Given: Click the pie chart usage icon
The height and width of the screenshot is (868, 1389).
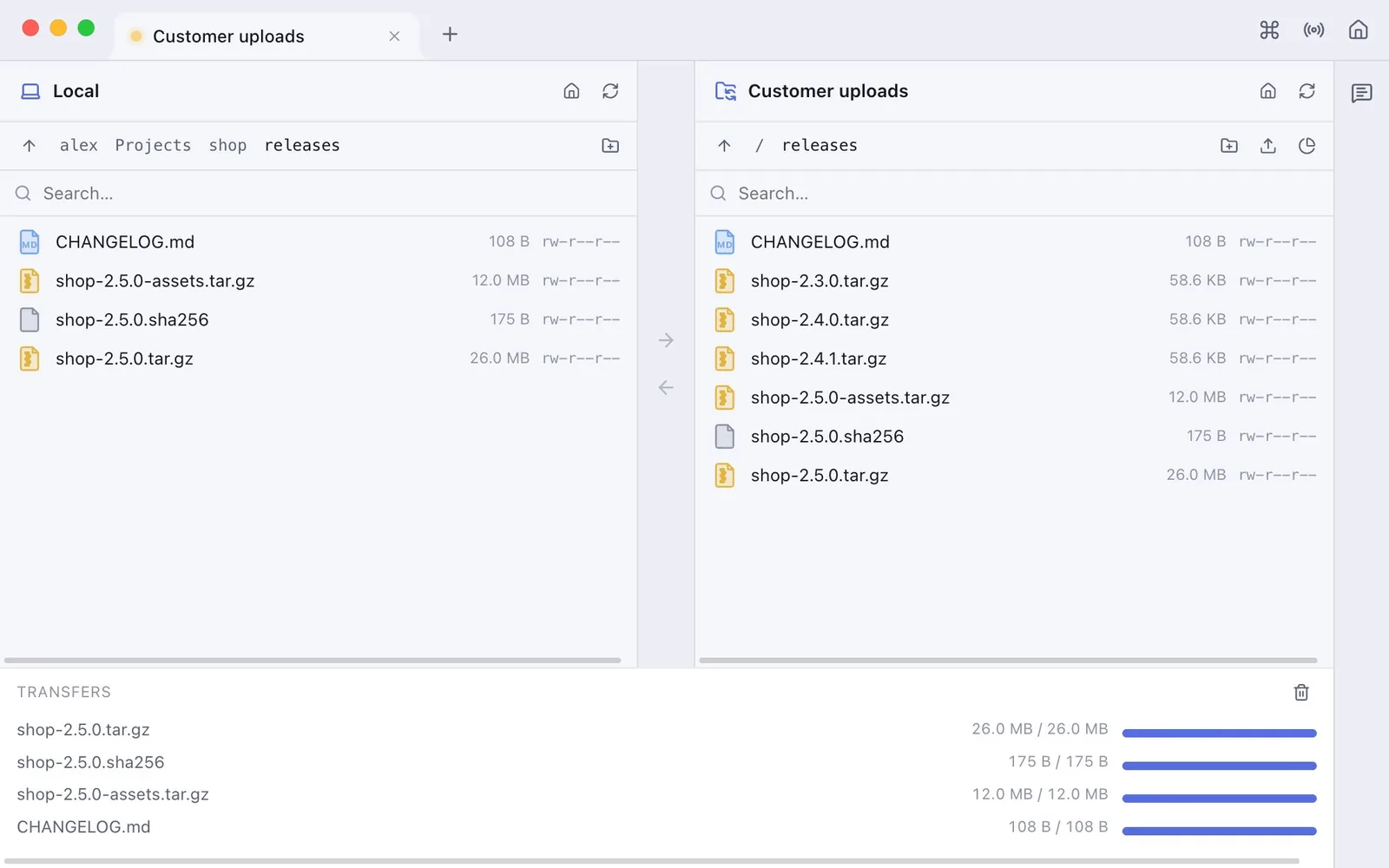Looking at the screenshot, I should (1307, 146).
